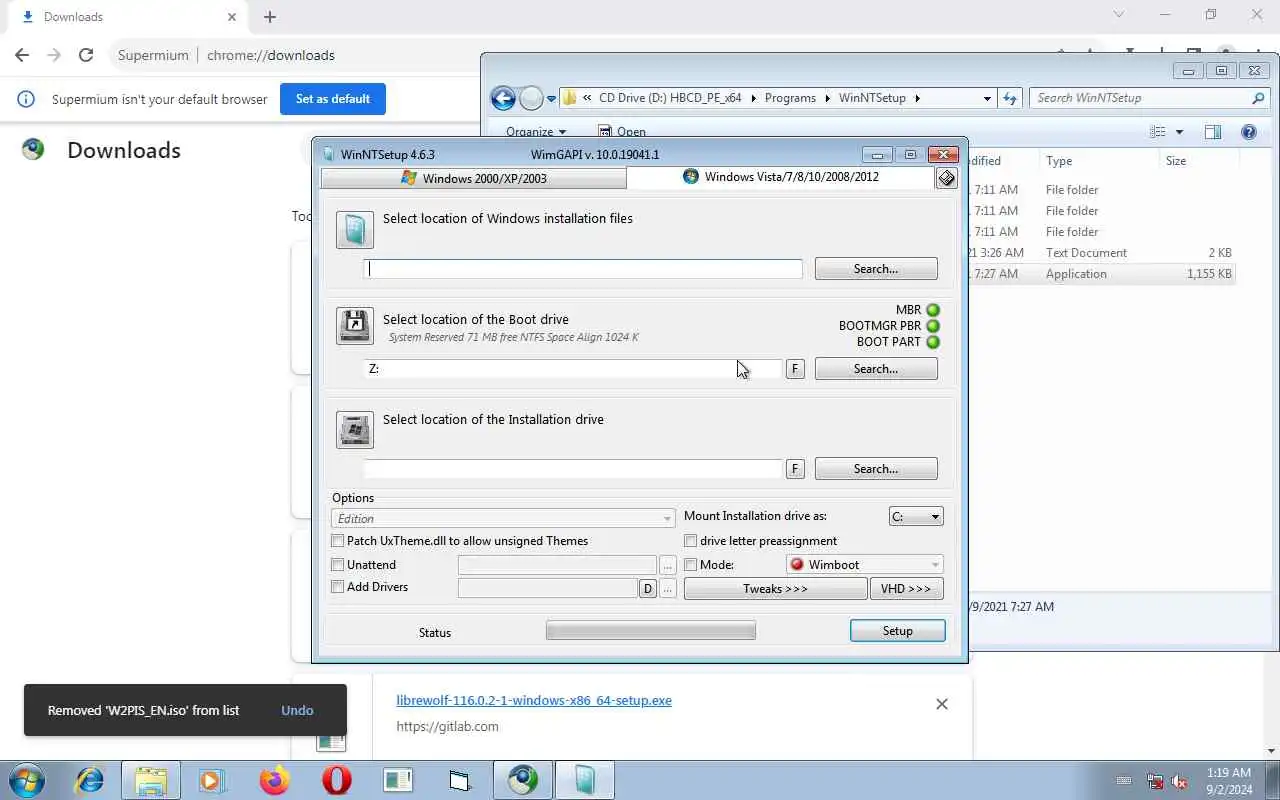Enable Patch UxTheme.dll checkbox
The width and height of the screenshot is (1280, 800).
tap(338, 541)
